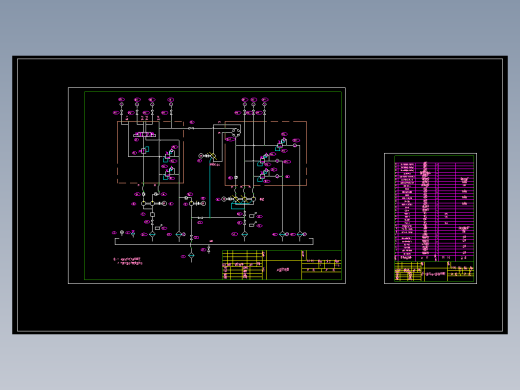Click the lowest diamond filter symbol below the tank line
This screenshot has height=390, width=520.
click(x=191, y=256)
